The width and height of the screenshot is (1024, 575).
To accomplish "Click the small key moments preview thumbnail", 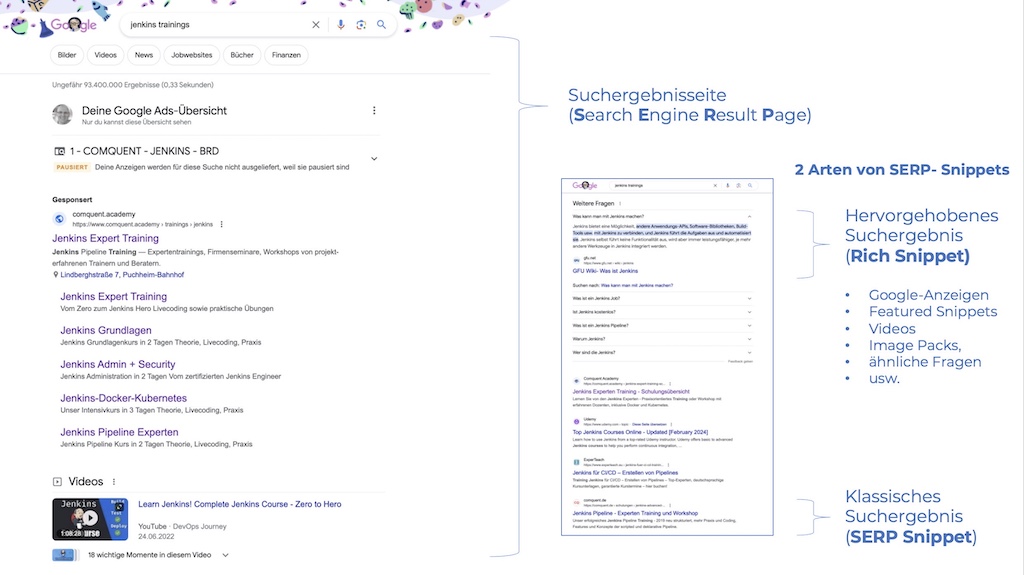I will click(64, 555).
